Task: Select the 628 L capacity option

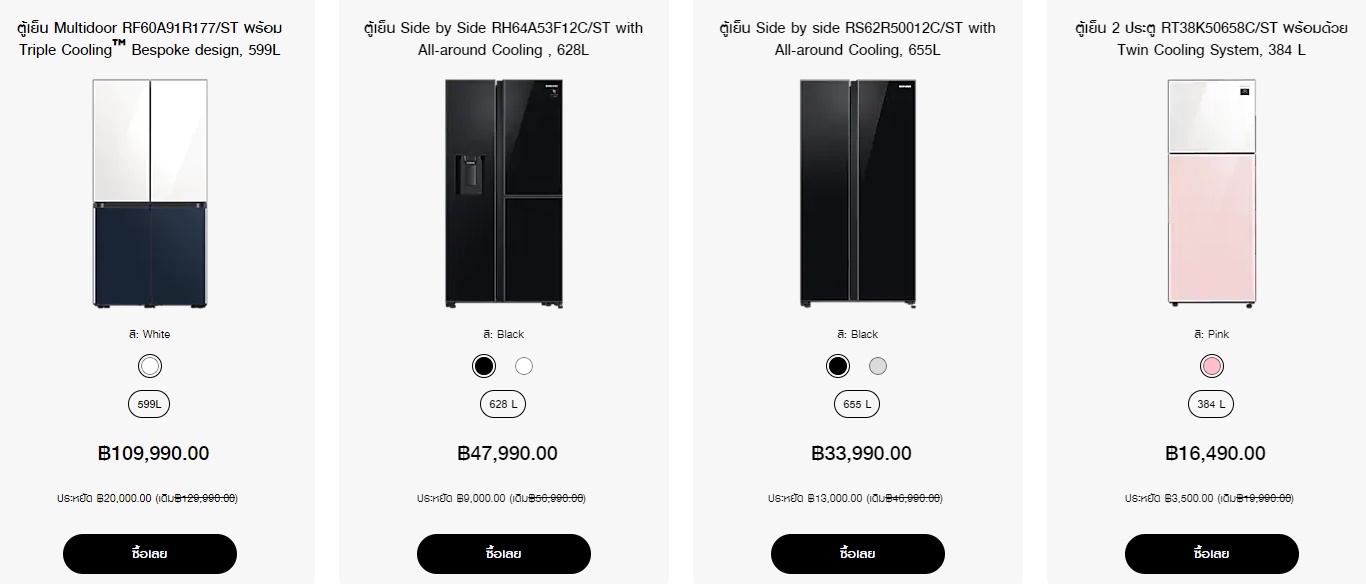Action: tap(504, 405)
